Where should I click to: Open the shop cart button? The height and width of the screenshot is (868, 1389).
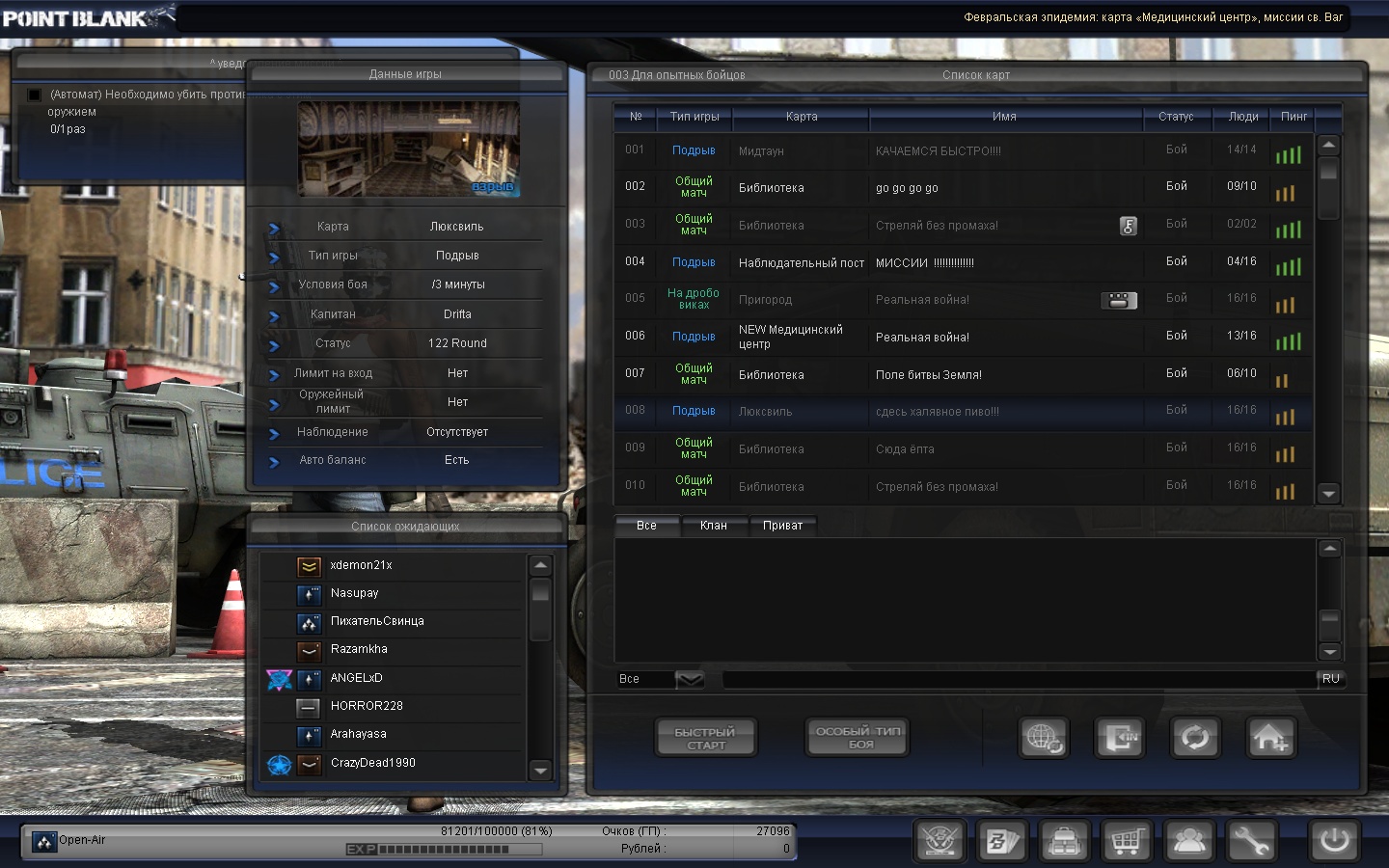tap(1127, 841)
